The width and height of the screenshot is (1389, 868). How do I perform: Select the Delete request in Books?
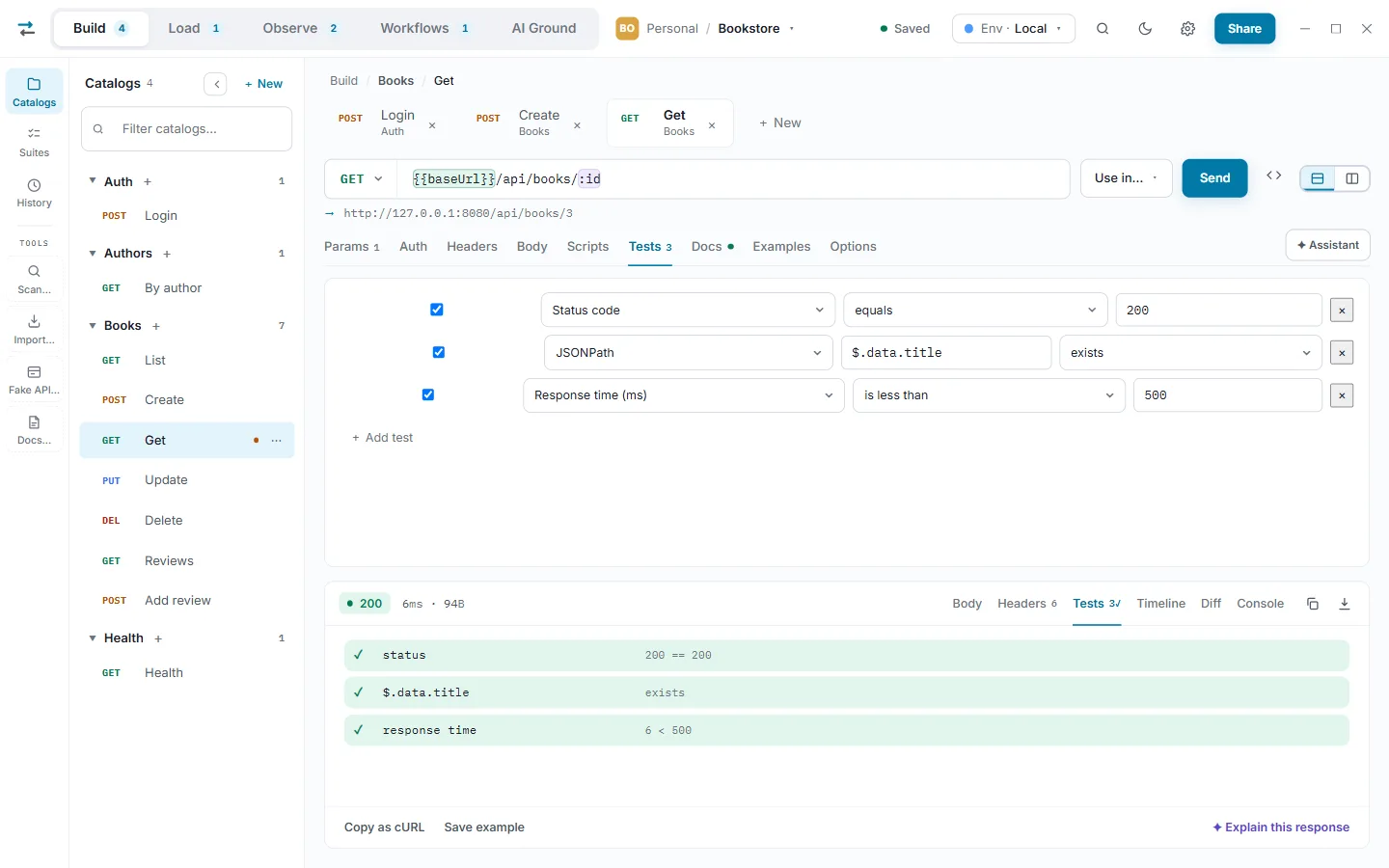(x=187, y=521)
